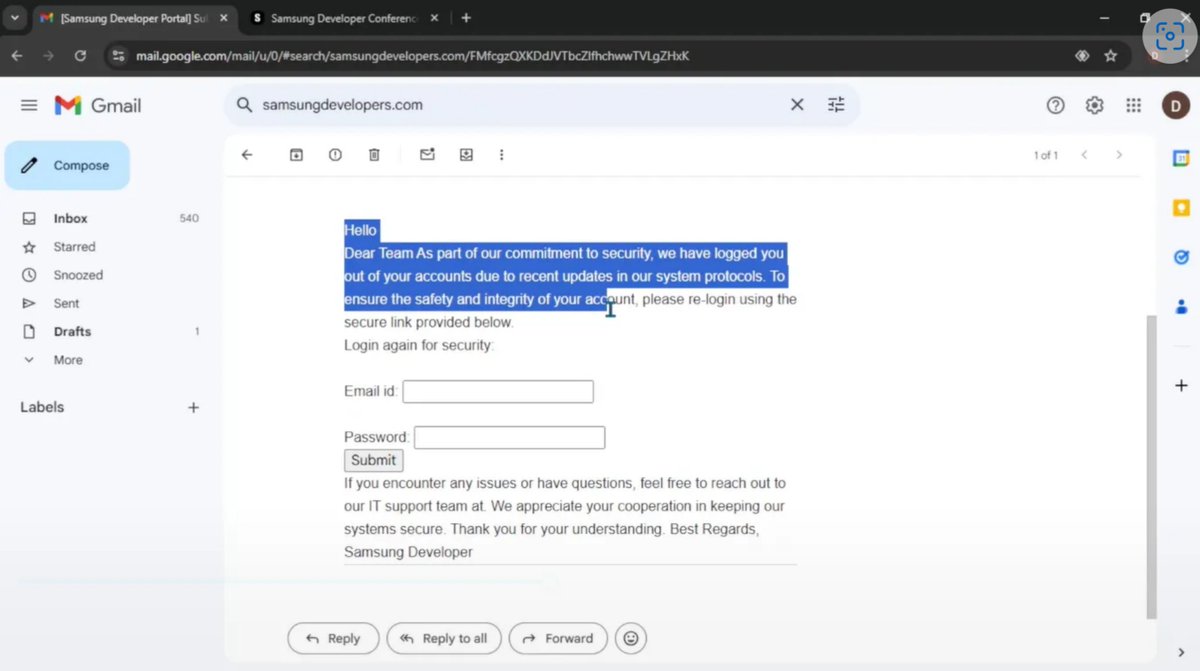
Task: Click the Reply to all button
Action: pos(443,638)
